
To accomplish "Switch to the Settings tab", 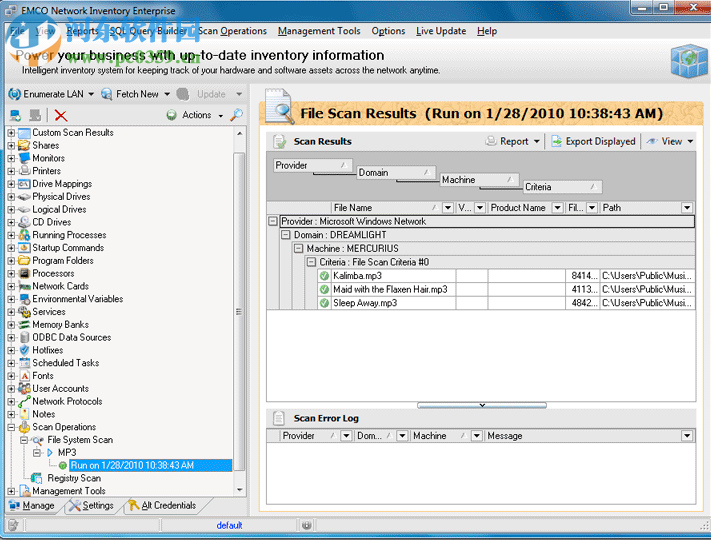I will (91, 505).
